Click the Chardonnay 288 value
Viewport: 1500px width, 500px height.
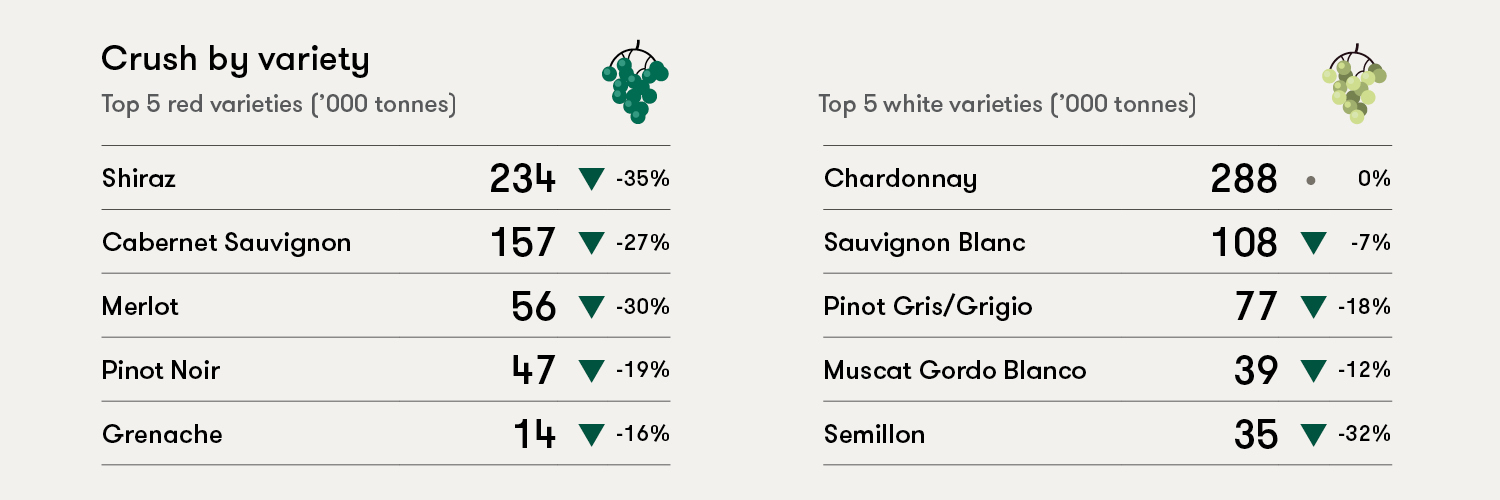coord(1244,179)
